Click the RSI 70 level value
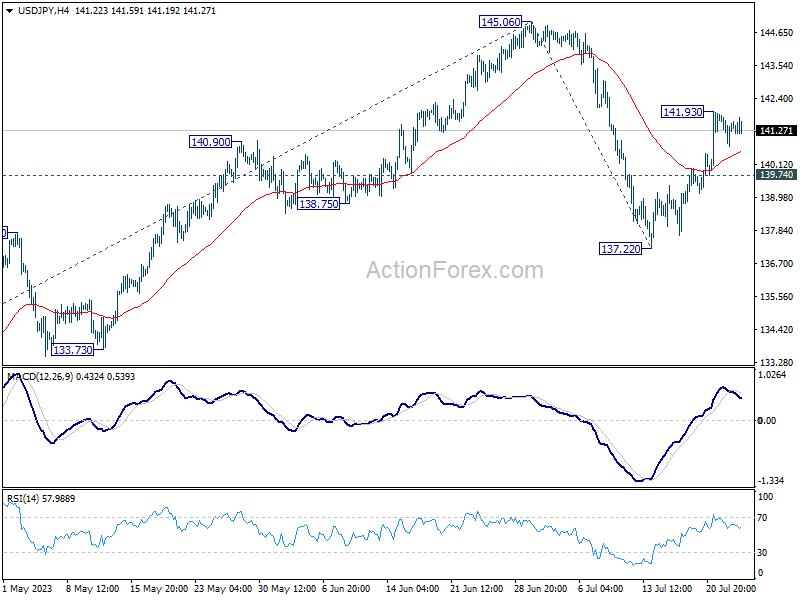Viewport: 800px width, 600px height. 762,518
